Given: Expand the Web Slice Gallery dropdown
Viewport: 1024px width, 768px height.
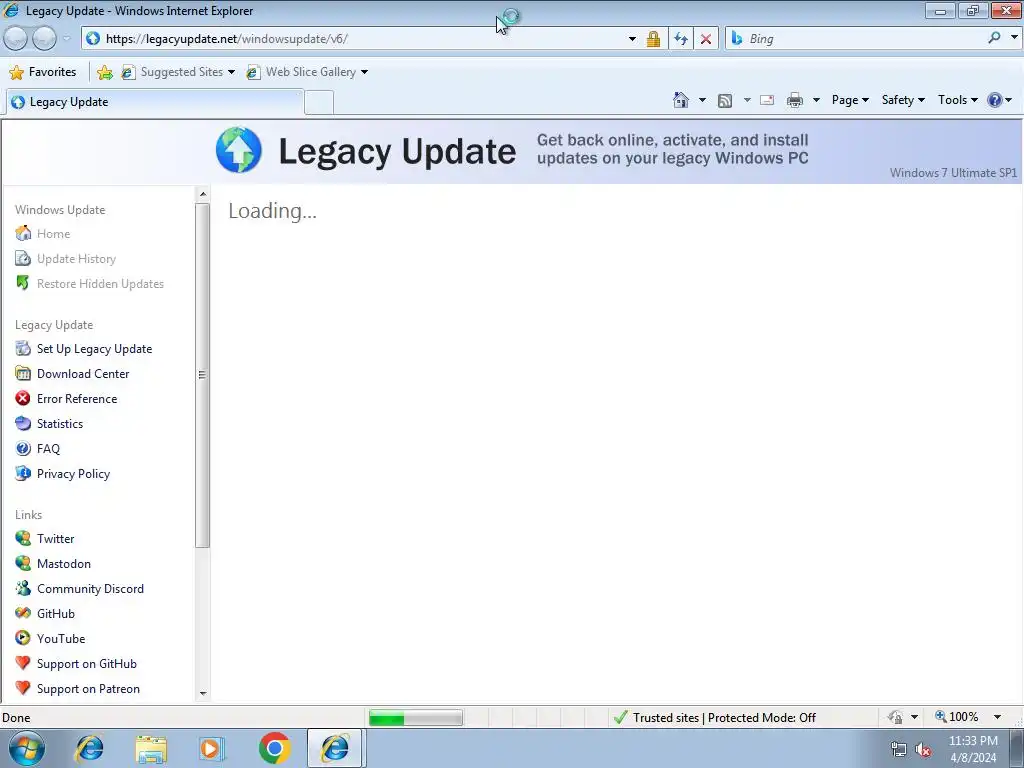Looking at the screenshot, I should [364, 72].
